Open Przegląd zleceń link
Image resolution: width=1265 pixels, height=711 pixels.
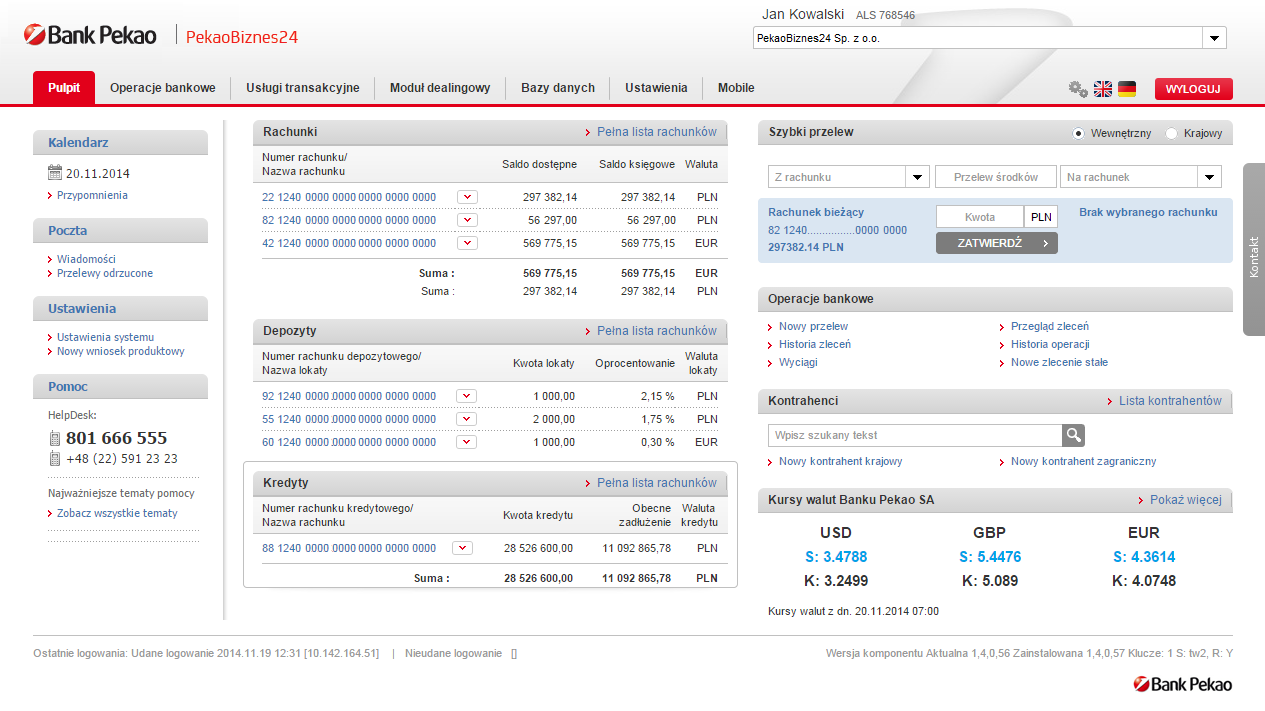click(x=1050, y=326)
